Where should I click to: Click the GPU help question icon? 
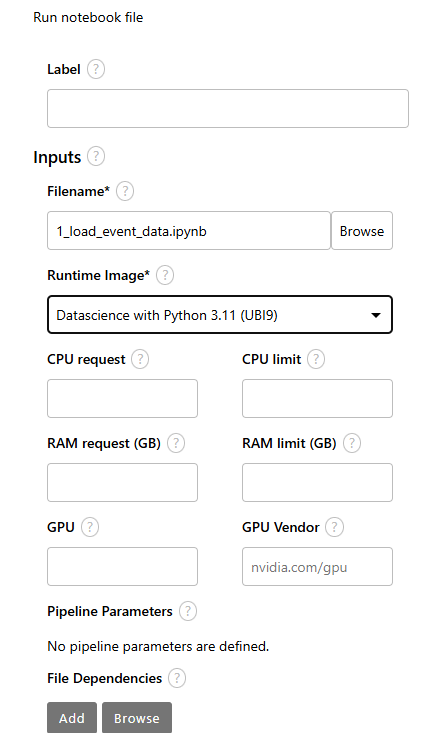[90, 527]
